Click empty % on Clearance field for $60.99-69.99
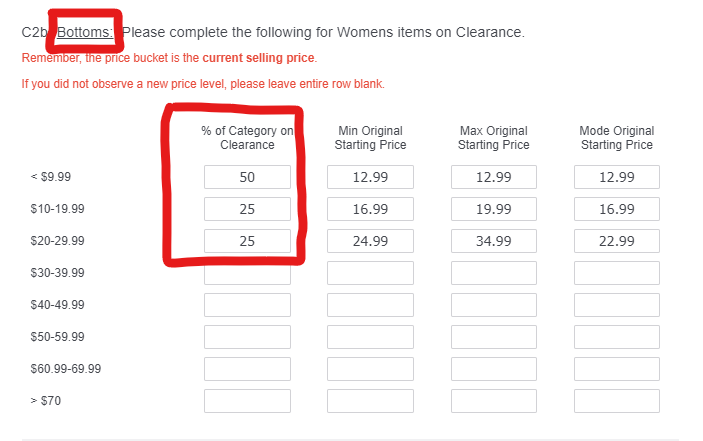This screenshot has width=703, height=441. 247,369
